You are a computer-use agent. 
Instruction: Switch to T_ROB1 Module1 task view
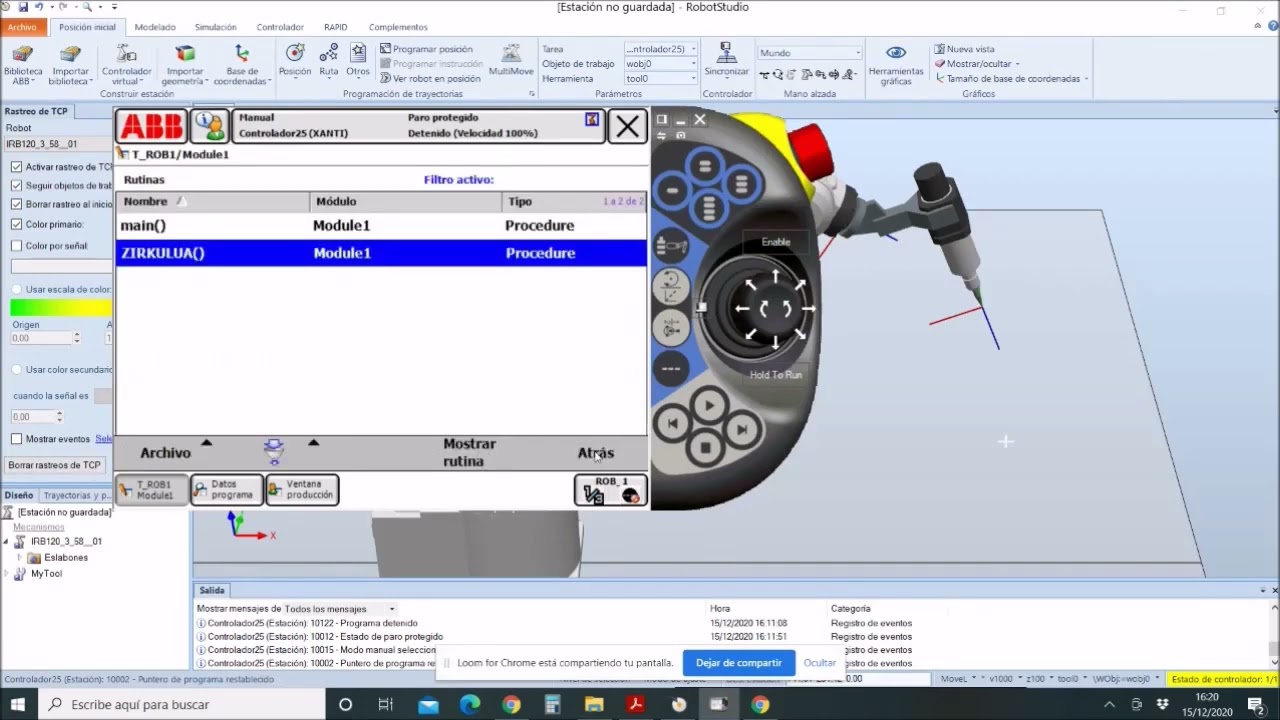(x=152, y=490)
